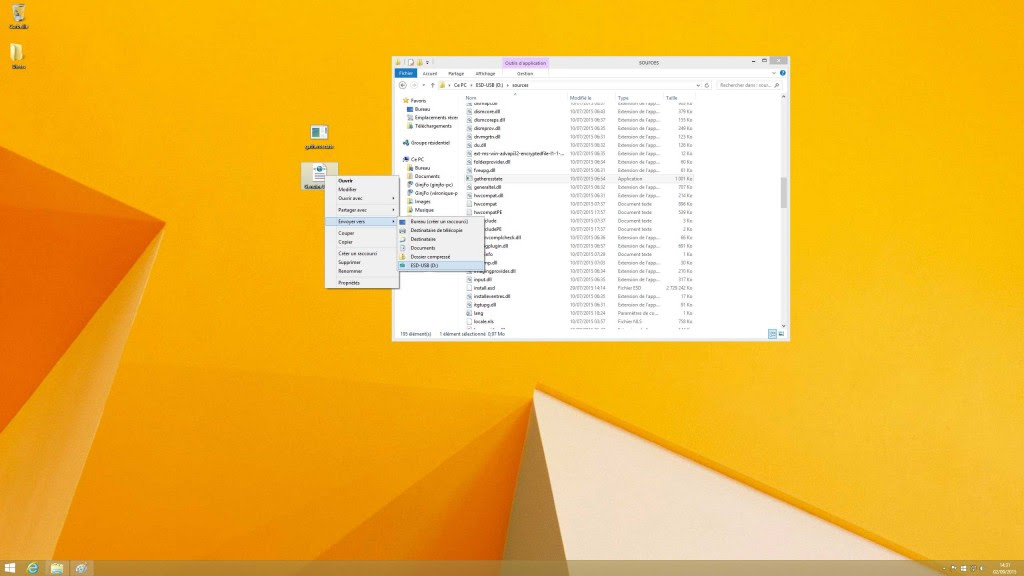Open the Recycle Bin desktop icon
This screenshot has width=1024, height=576.
click(x=18, y=15)
